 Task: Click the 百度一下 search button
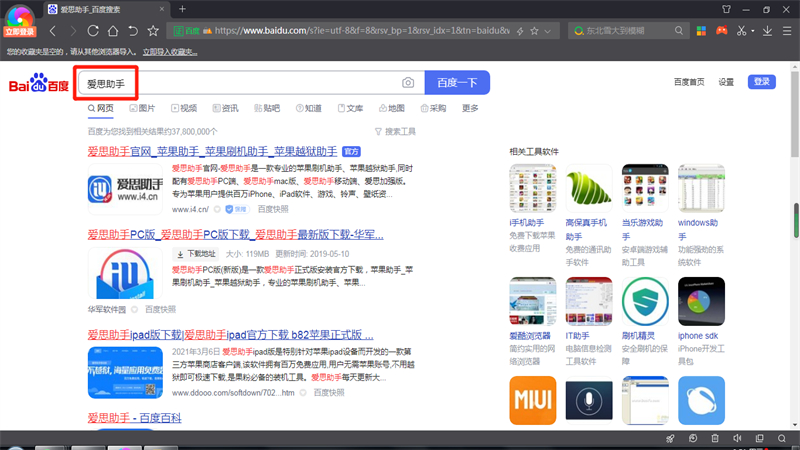click(x=457, y=83)
